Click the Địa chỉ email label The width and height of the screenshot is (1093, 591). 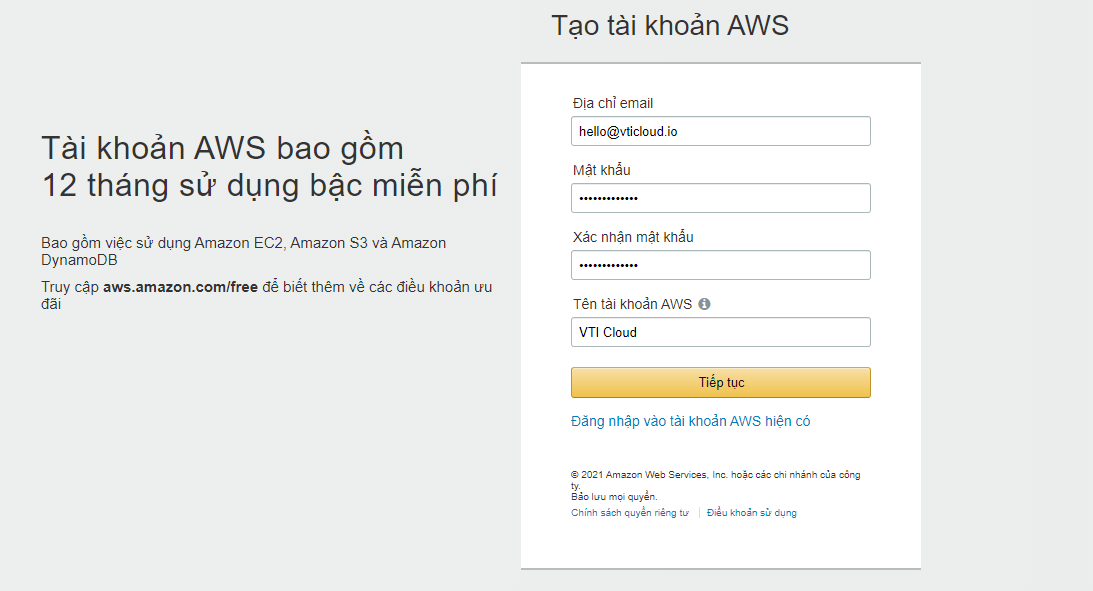coord(613,103)
